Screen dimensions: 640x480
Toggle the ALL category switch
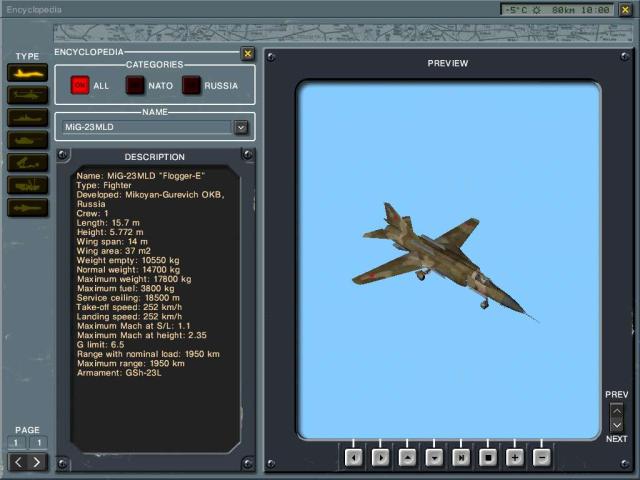tap(80, 85)
